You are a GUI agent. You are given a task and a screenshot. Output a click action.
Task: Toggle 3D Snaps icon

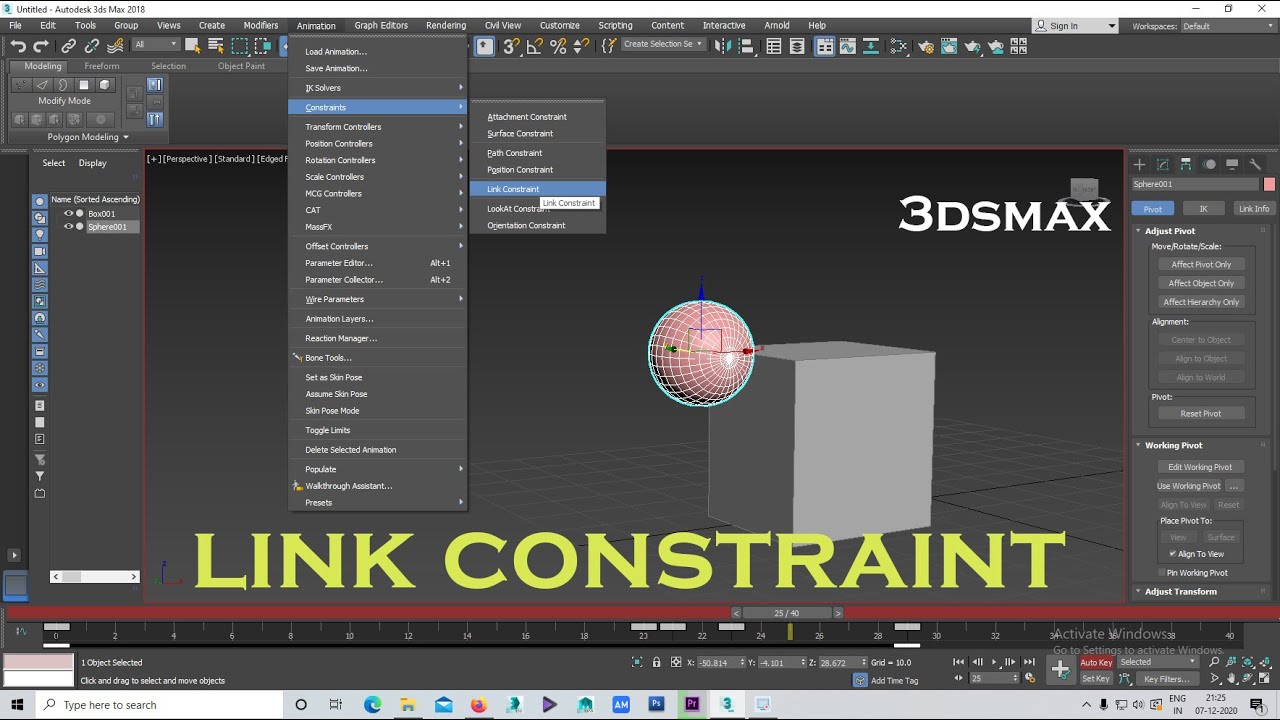[511, 46]
